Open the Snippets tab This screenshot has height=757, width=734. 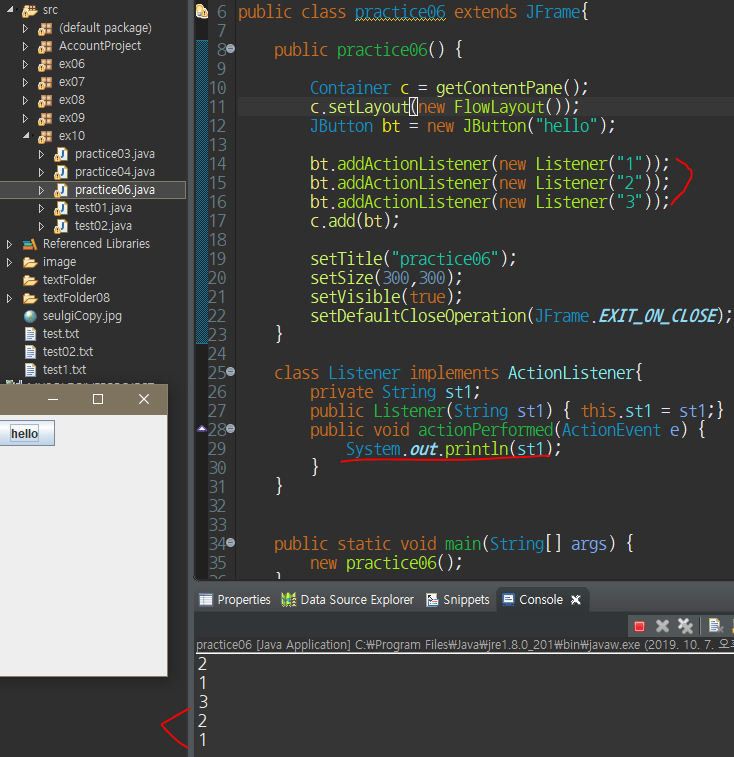(x=458, y=600)
